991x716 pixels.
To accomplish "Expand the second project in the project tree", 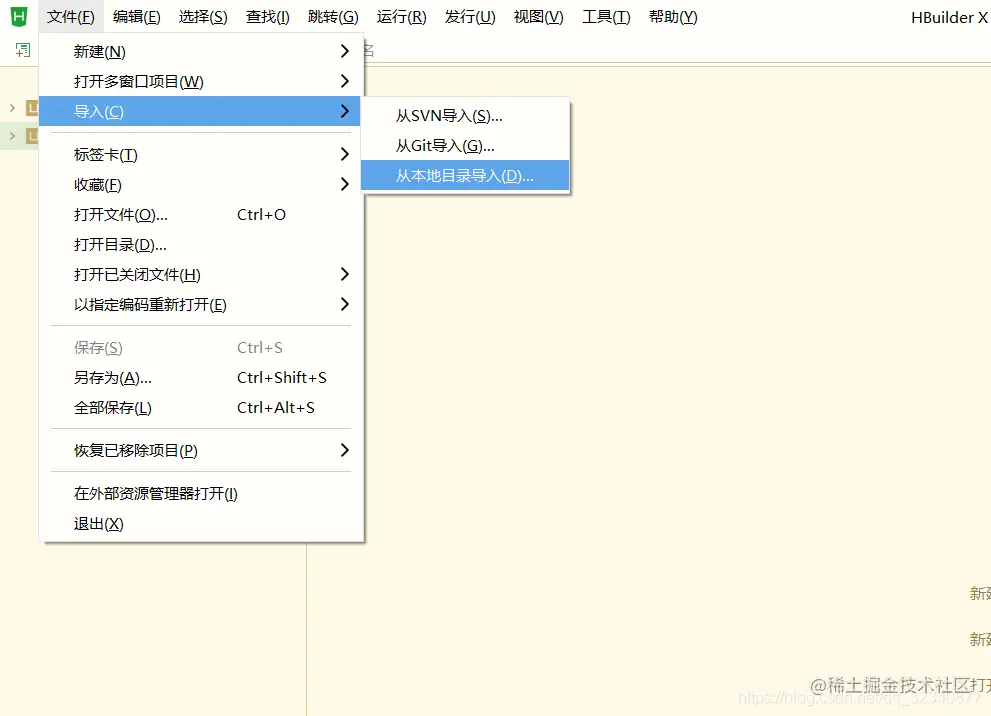I will pos(10,135).
